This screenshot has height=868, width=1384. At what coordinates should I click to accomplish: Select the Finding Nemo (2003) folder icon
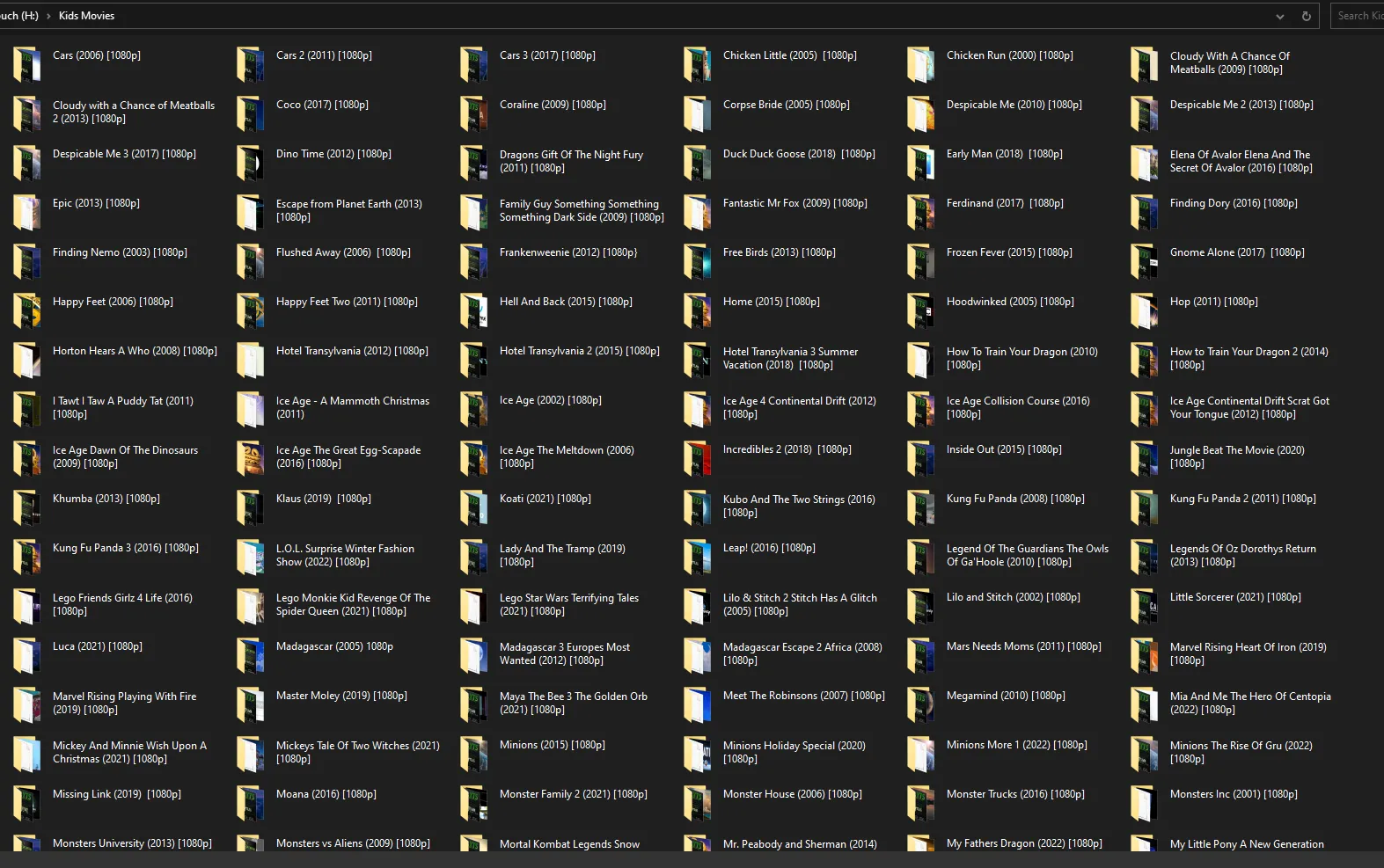(x=27, y=261)
